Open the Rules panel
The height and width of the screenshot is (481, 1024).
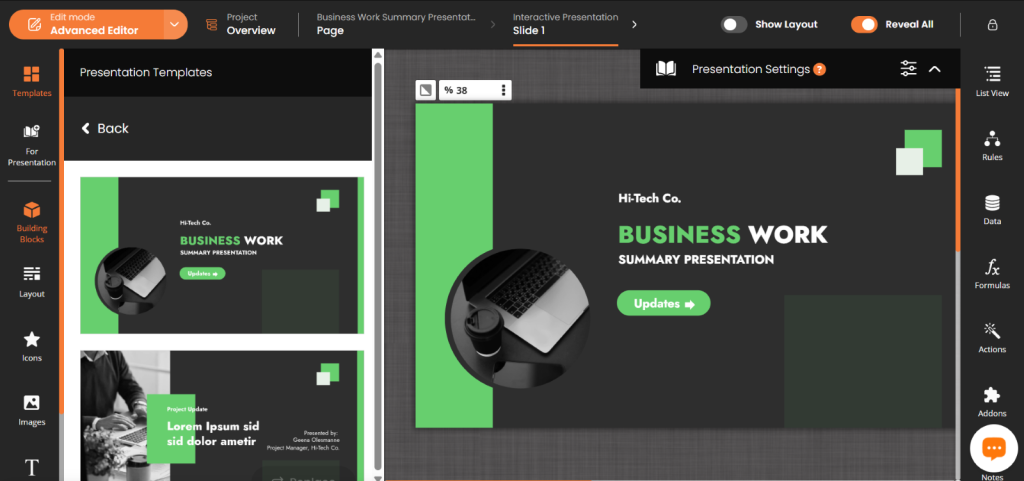992,145
